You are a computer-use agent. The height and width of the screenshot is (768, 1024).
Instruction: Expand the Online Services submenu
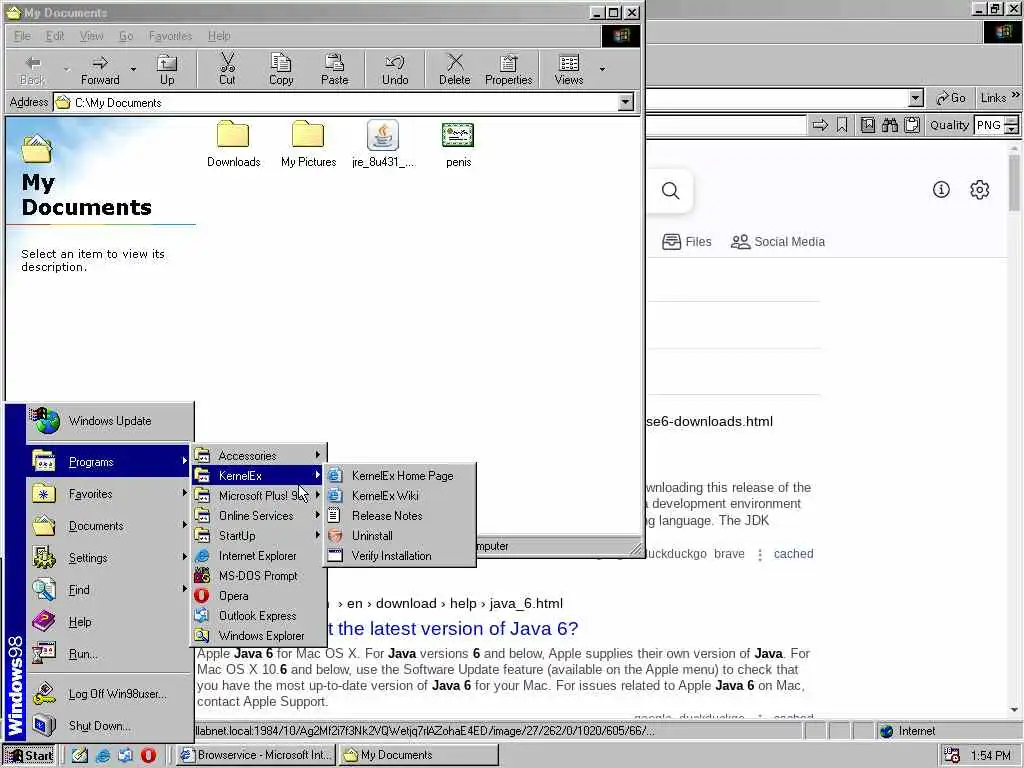pos(259,515)
